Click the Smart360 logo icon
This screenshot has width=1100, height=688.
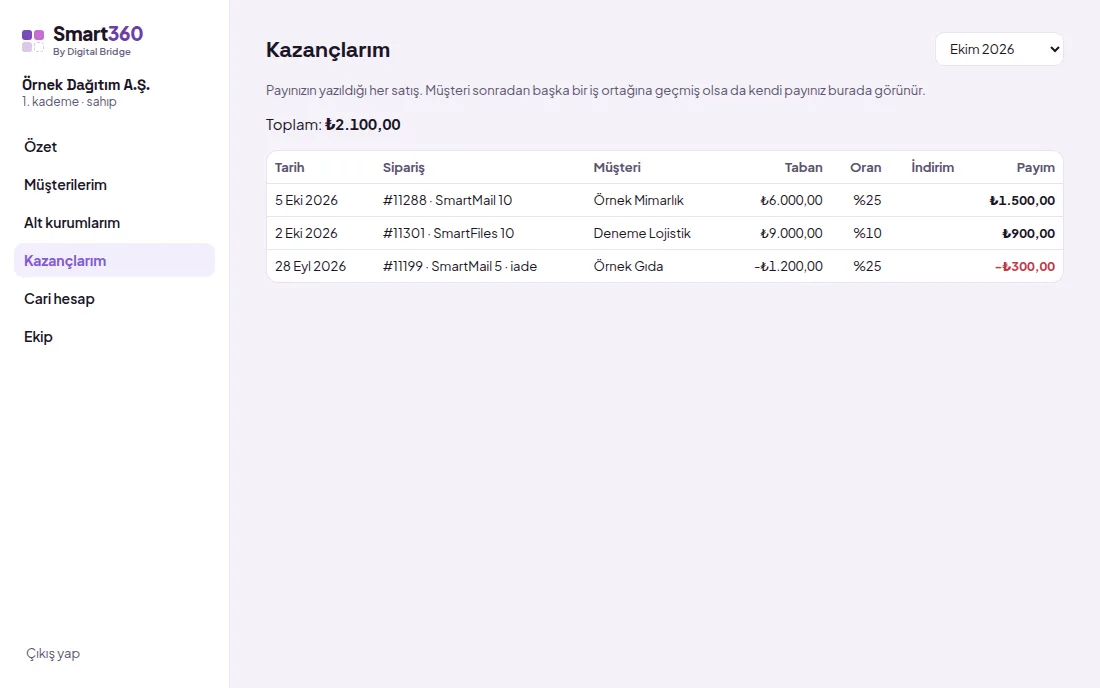33,41
